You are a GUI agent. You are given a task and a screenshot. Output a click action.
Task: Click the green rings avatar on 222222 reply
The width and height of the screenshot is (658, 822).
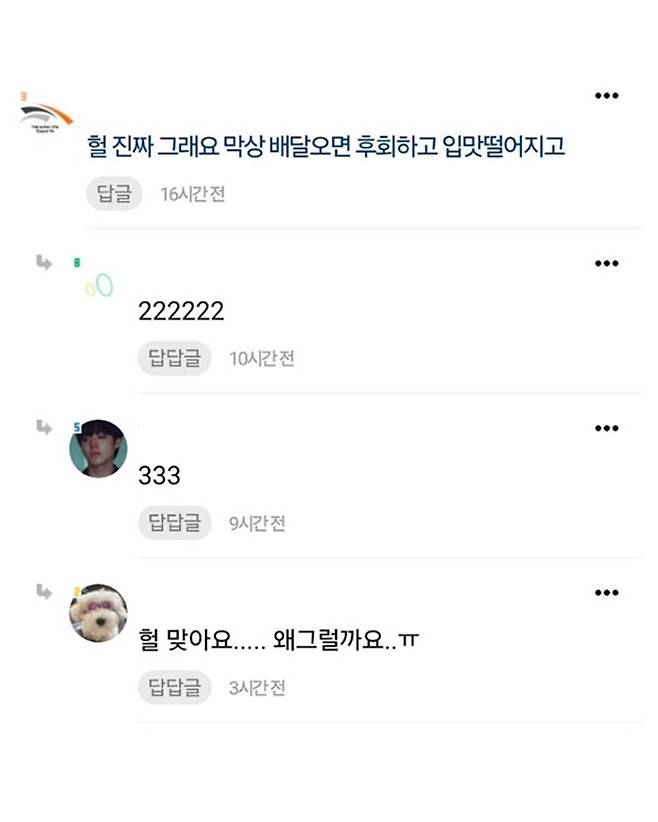[x=99, y=286]
